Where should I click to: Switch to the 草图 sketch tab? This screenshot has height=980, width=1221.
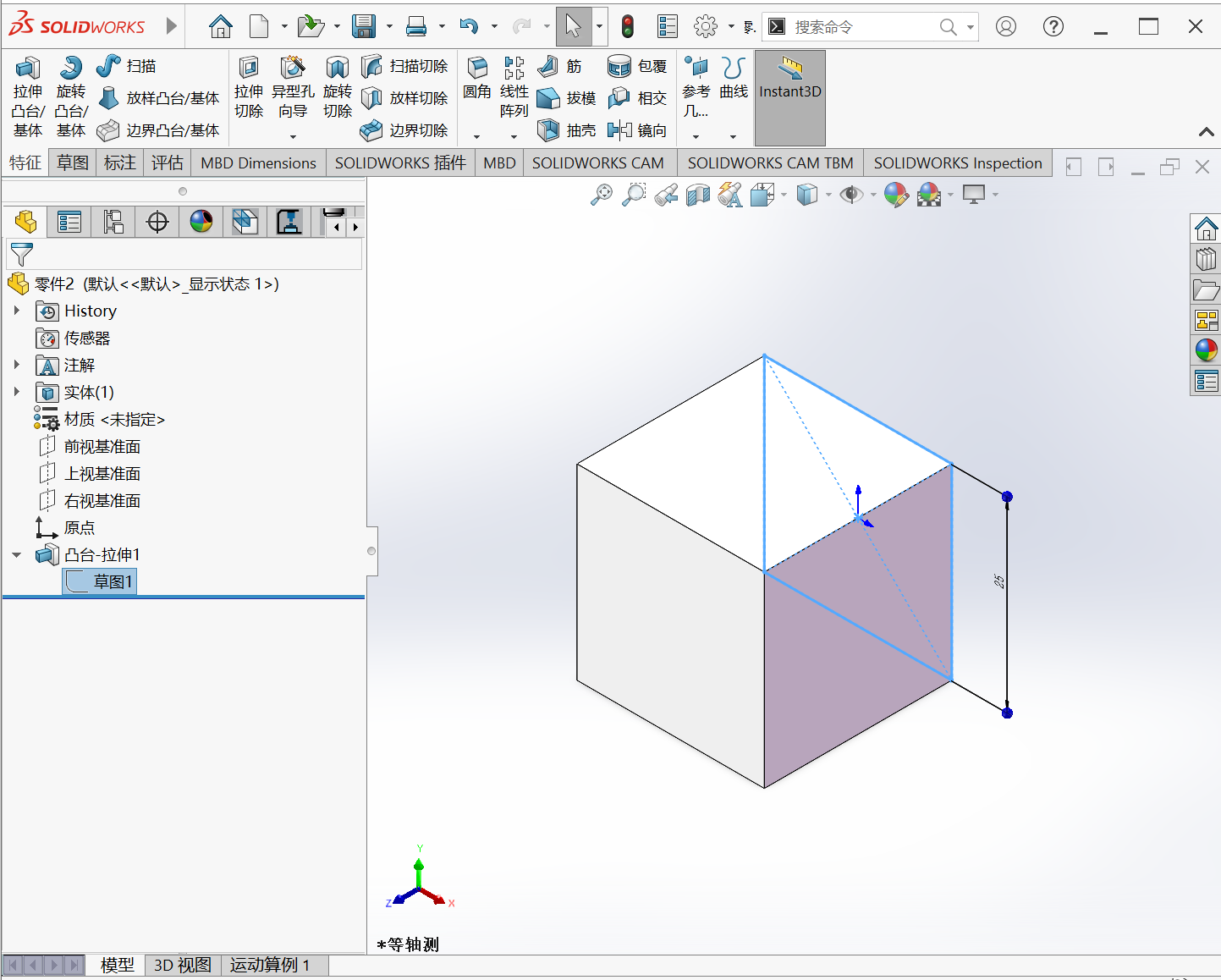pyautogui.click(x=73, y=162)
